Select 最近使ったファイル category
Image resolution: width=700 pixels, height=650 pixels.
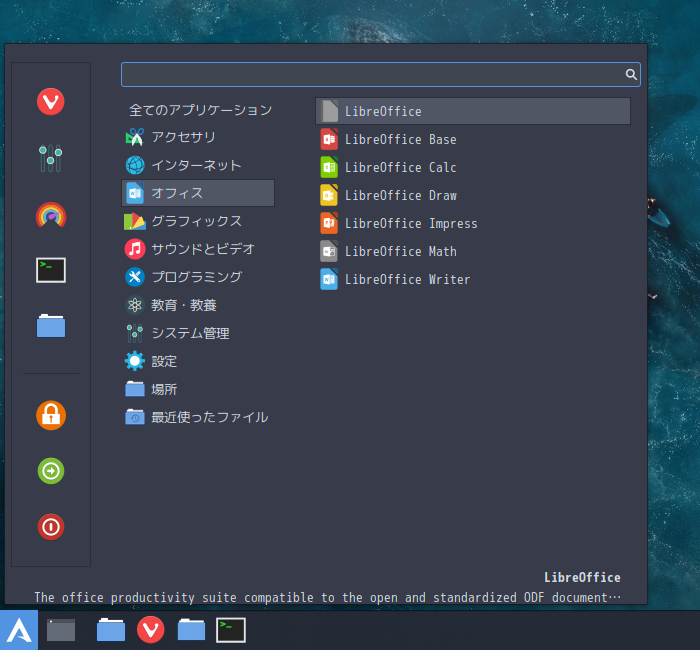pos(198,417)
